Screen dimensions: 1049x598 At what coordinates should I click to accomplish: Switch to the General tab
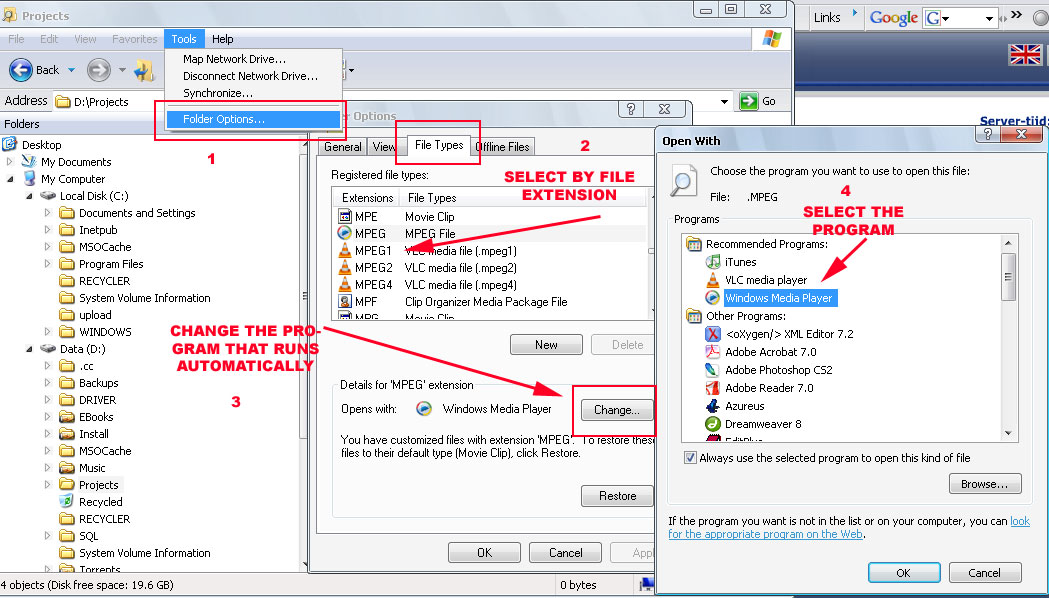click(343, 146)
